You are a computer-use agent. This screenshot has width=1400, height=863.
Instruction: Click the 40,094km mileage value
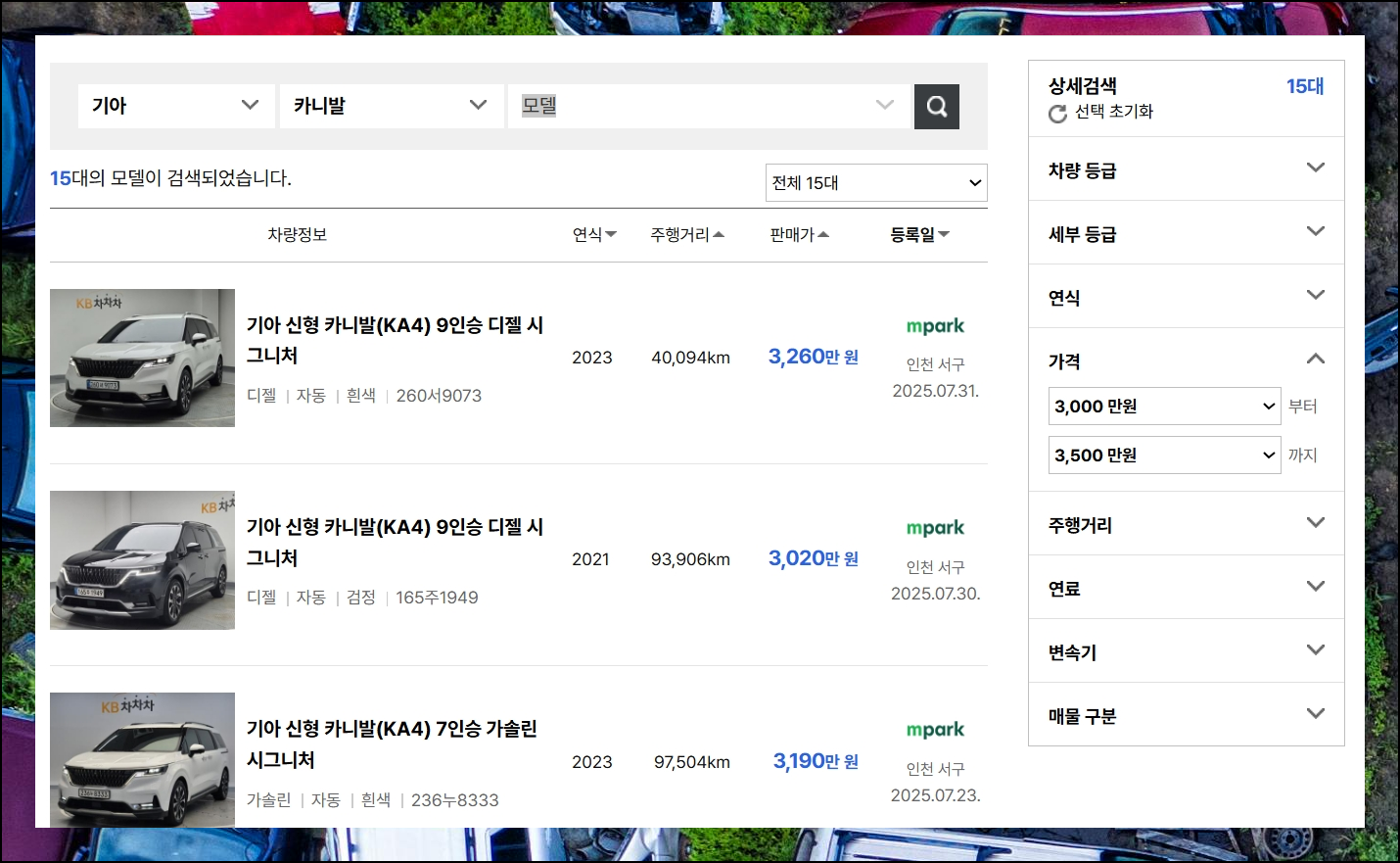[691, 358]
